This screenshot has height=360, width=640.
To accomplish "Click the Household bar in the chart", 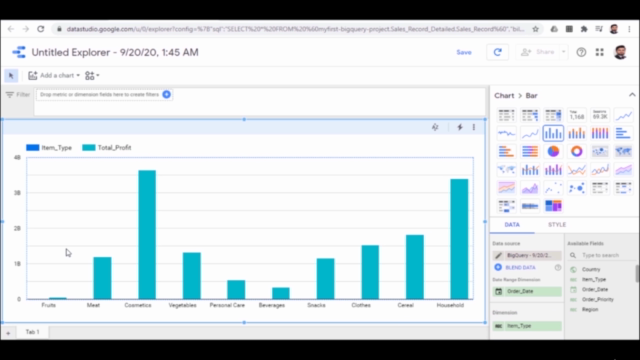I will tap(459, 239).
